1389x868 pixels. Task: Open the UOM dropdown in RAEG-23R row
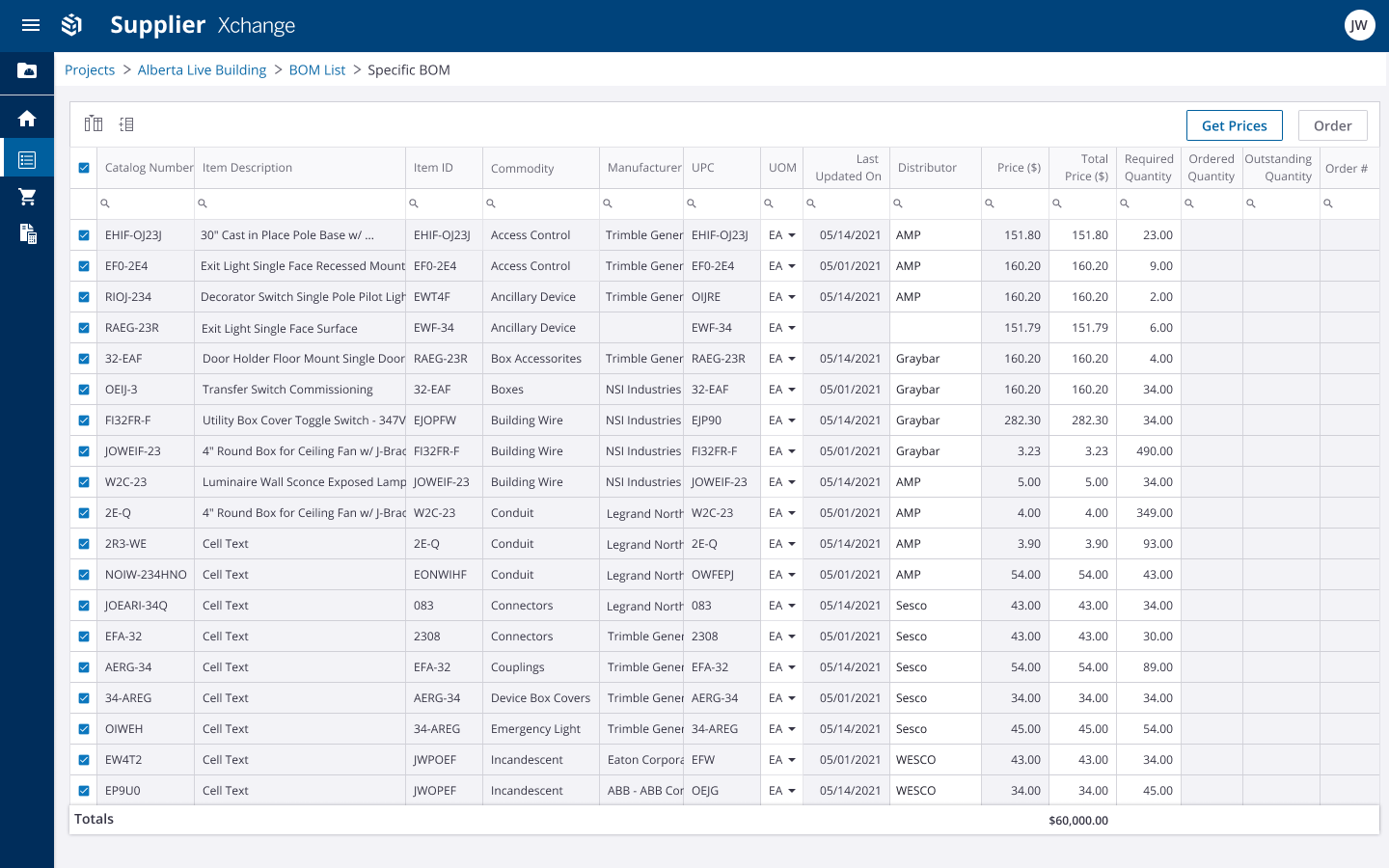pos(792,328)
